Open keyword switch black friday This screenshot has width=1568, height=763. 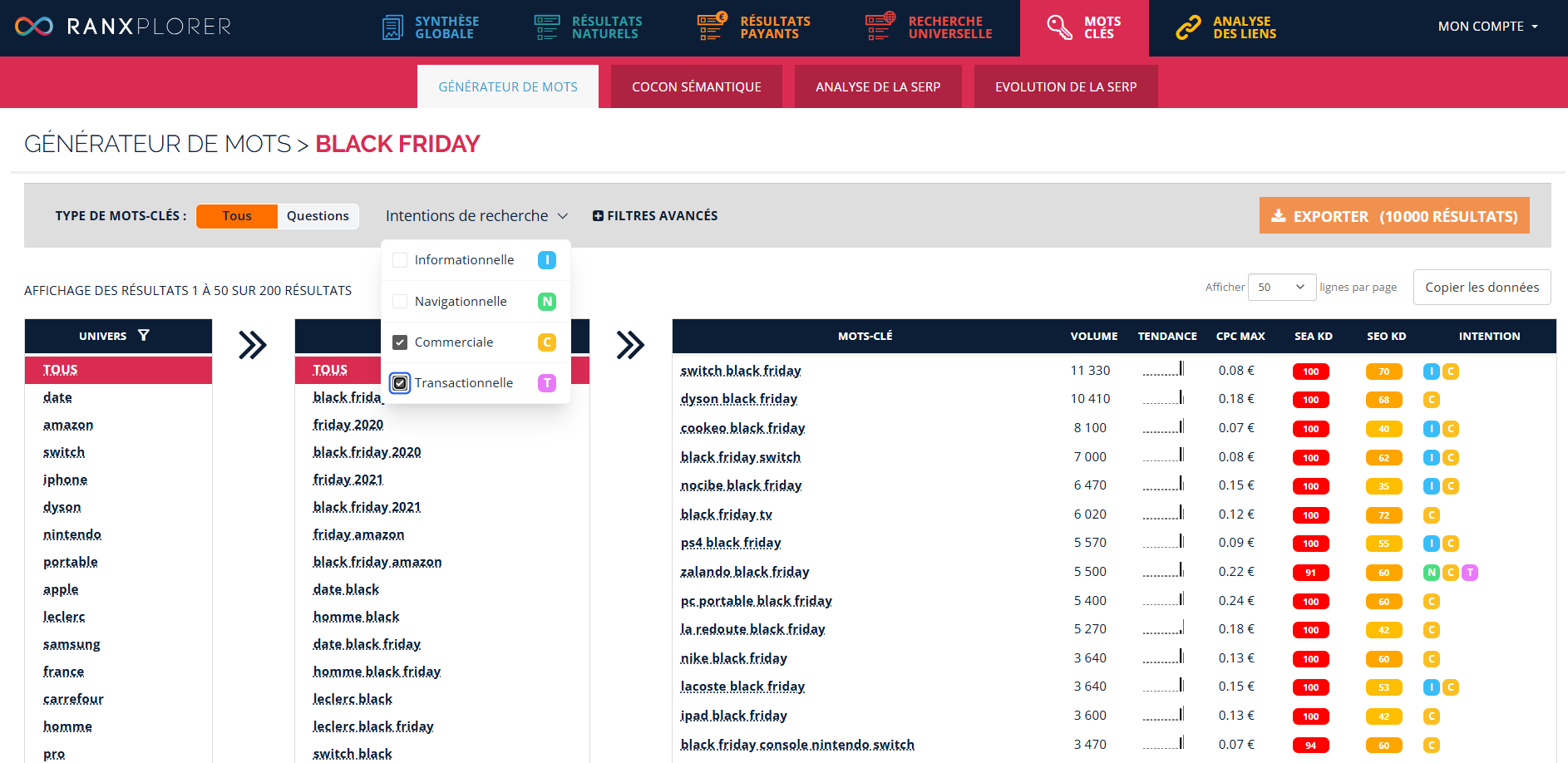click(x=741, y=371)
